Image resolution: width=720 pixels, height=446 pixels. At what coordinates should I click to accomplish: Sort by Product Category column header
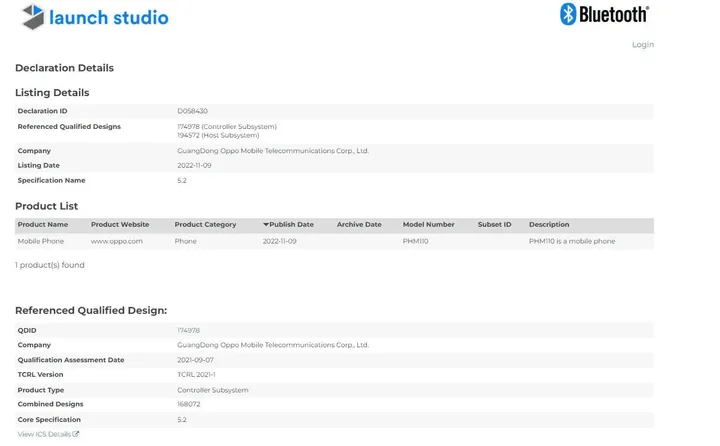tap(205, 225)
